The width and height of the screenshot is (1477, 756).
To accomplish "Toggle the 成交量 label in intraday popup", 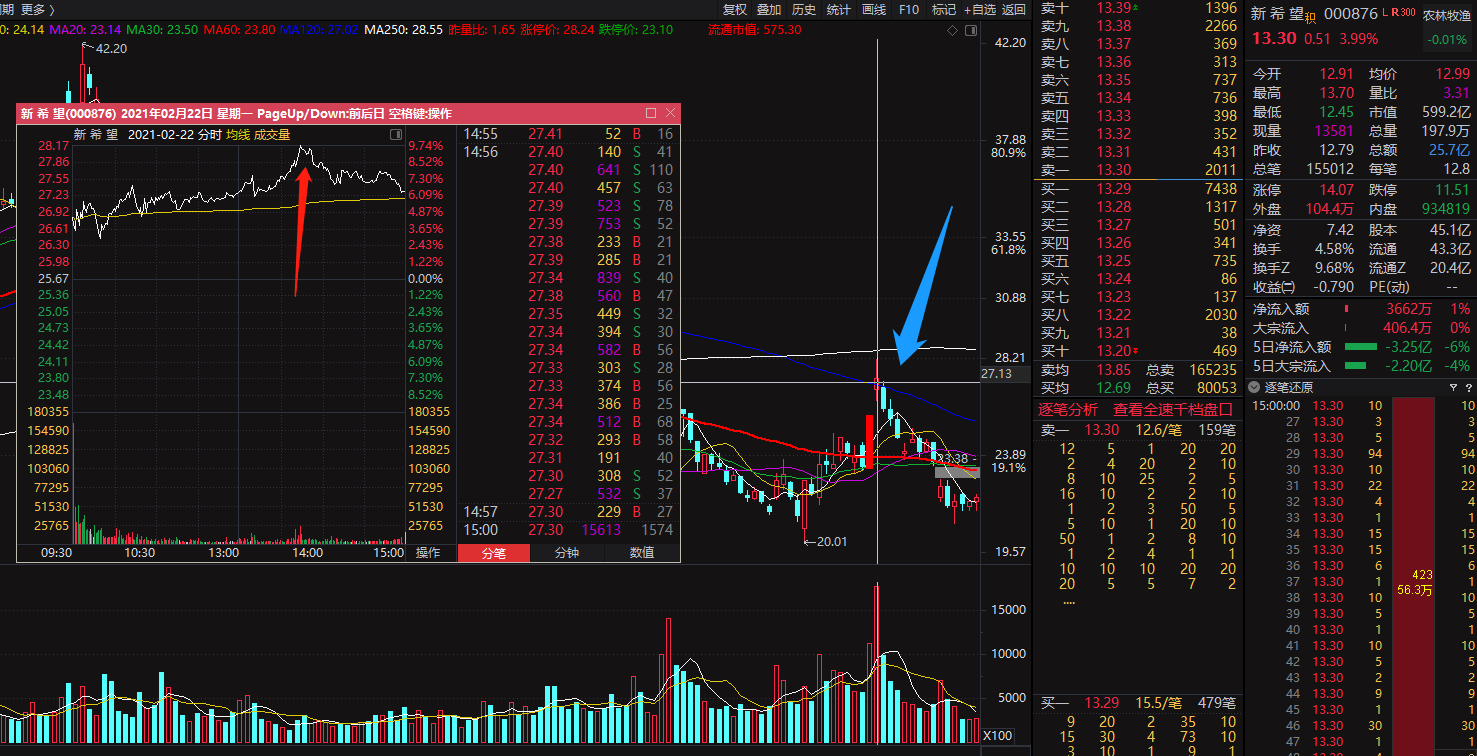I will 272,134.
